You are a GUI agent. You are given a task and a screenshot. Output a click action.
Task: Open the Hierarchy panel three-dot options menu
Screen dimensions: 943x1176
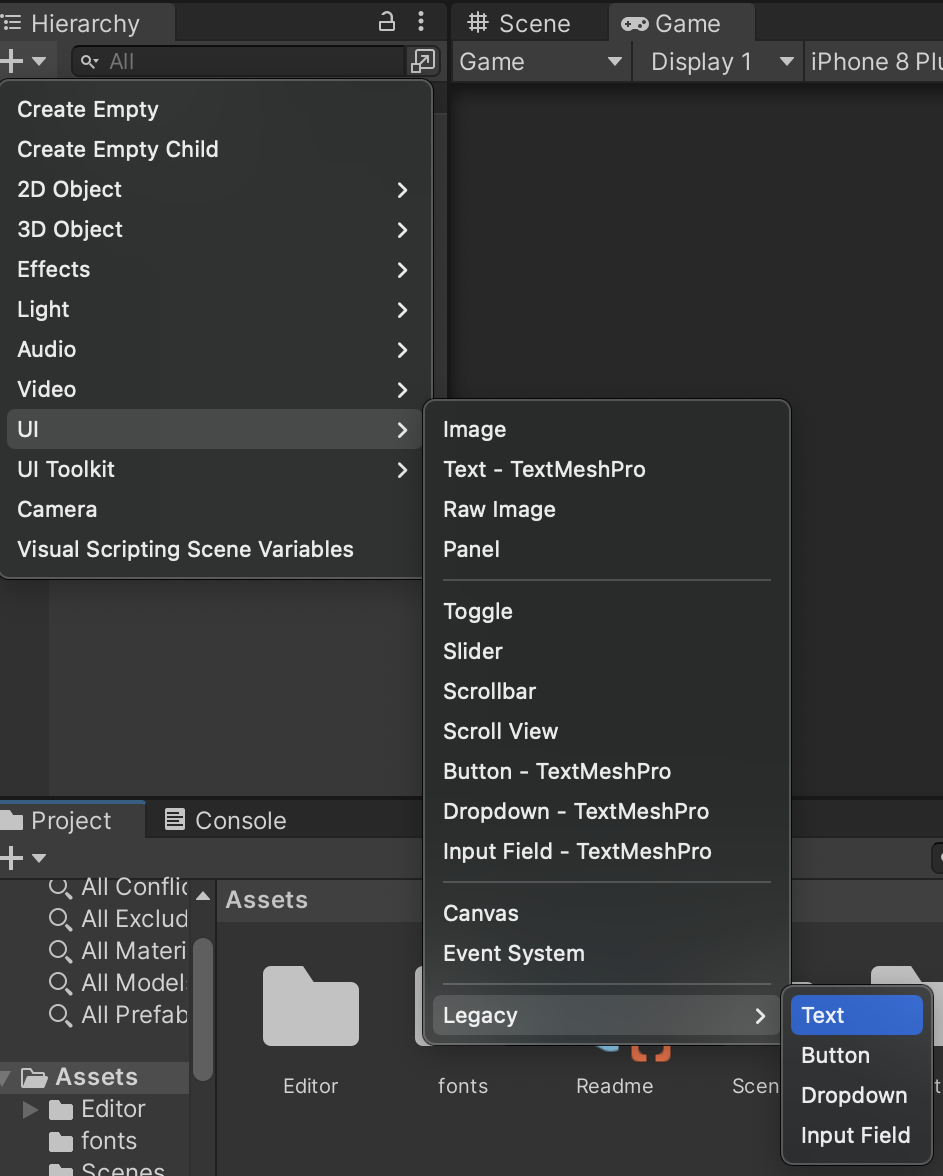click(x=421, y=22)
